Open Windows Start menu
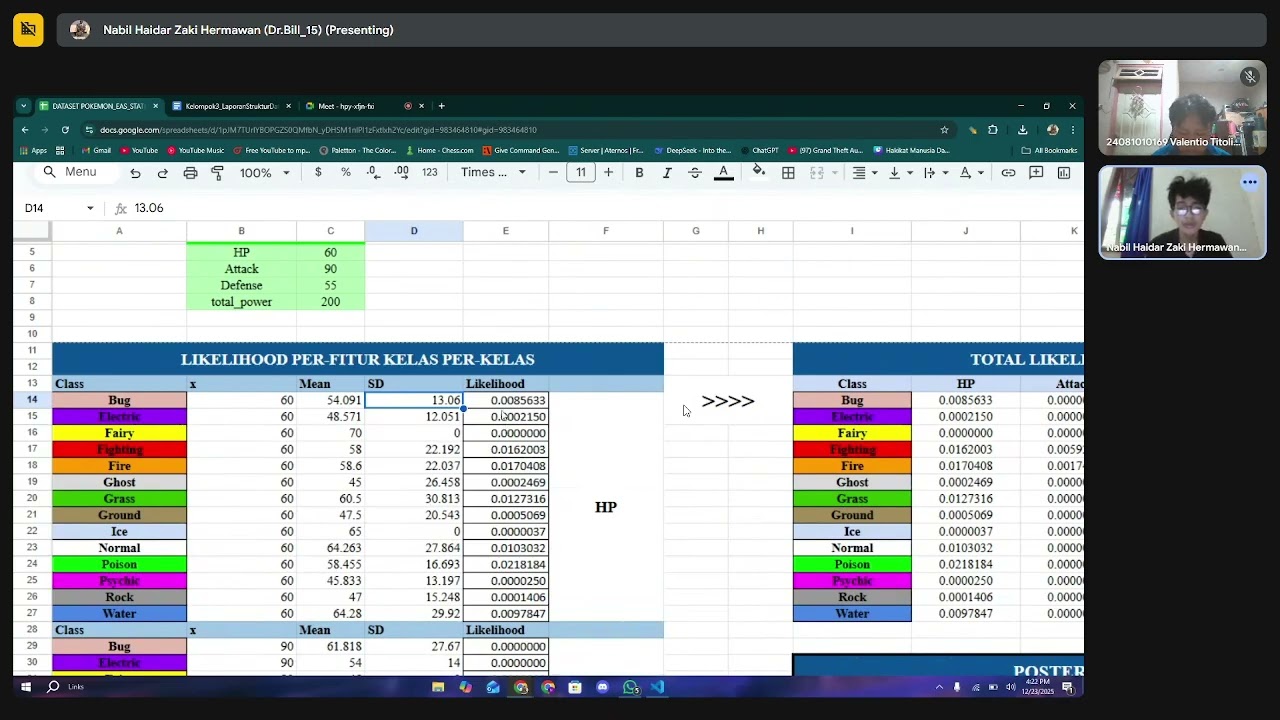 tap(26, 687)
